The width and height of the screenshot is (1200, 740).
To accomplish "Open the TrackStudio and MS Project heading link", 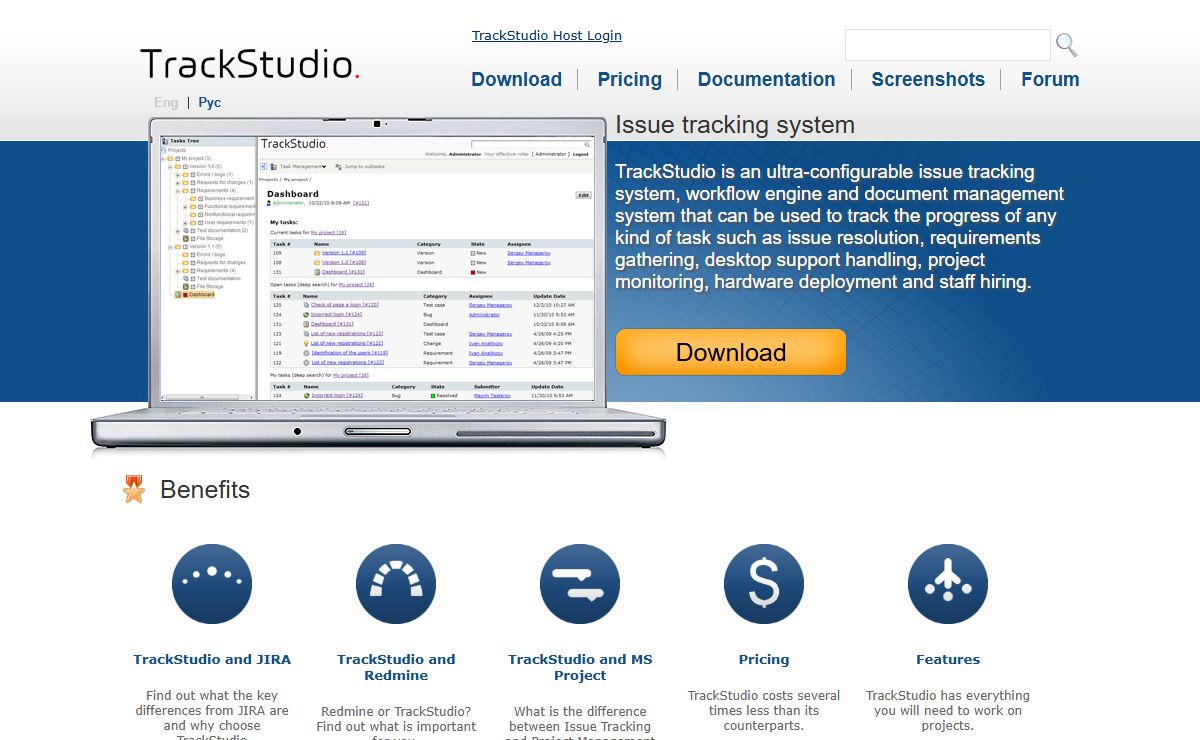I will pos(580,667).
